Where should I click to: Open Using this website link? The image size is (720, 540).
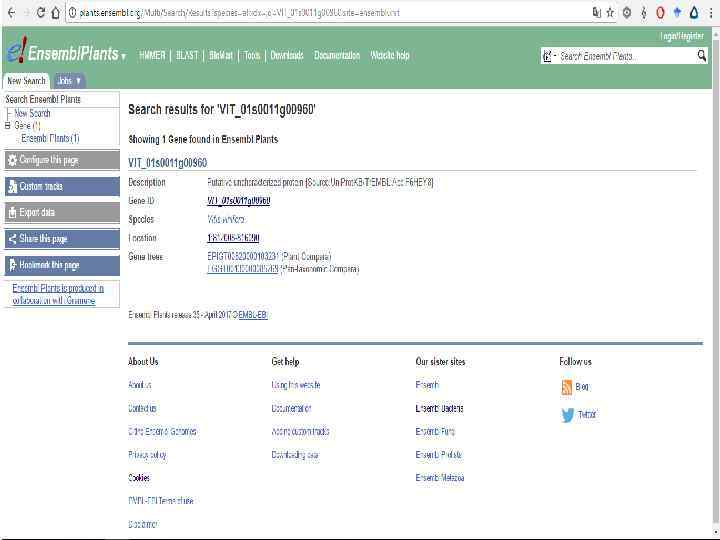tap(296, 385)
